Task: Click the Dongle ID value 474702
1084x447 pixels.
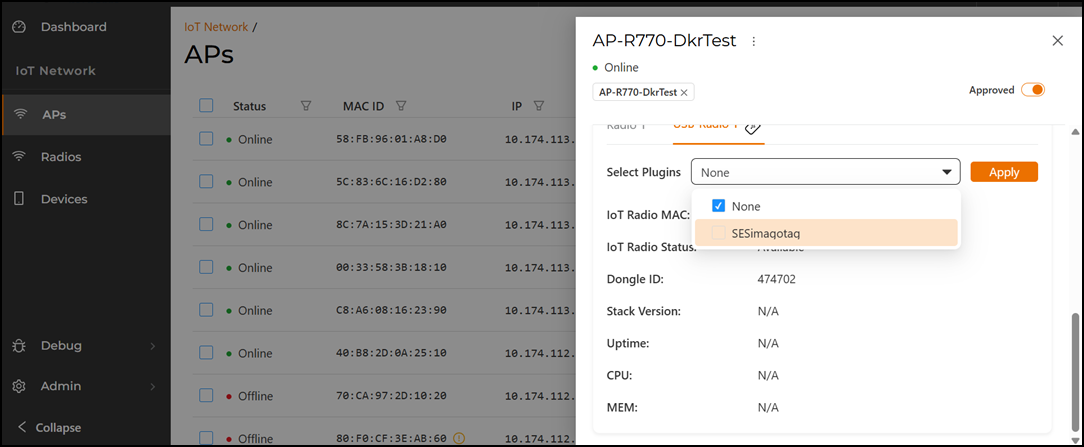Action: point(777,279)
